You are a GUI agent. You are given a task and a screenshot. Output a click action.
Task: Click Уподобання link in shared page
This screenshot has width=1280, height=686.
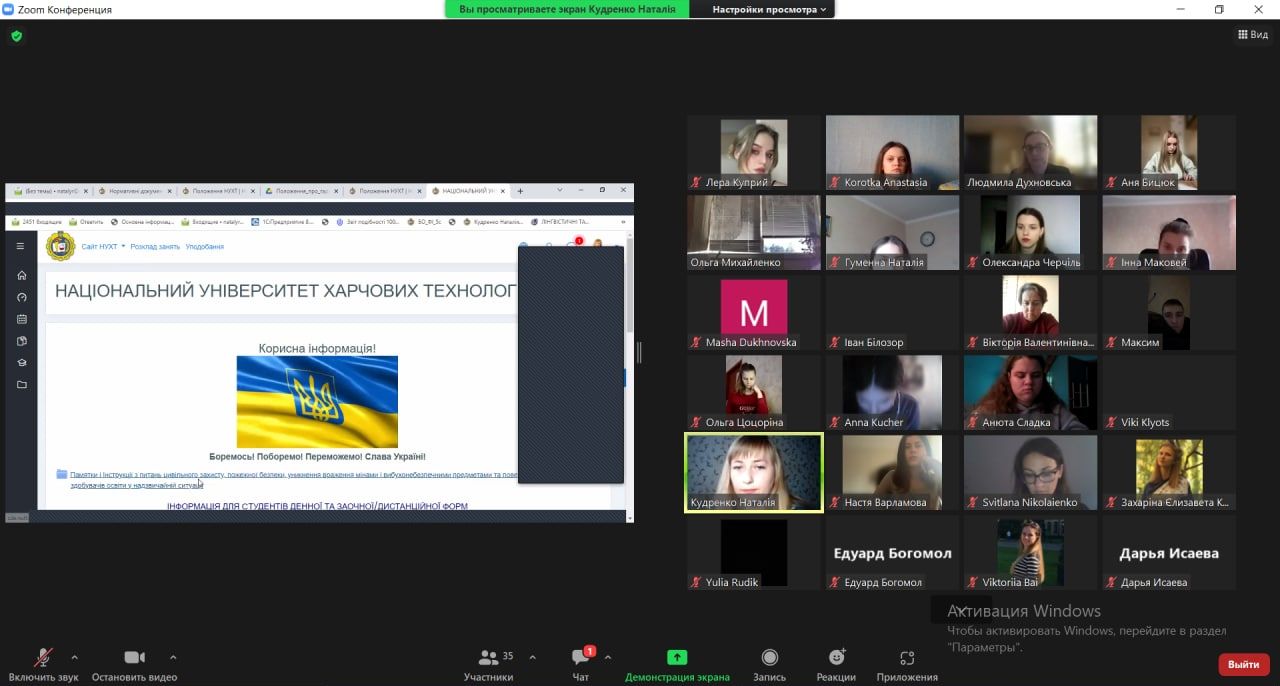(205, 246)
